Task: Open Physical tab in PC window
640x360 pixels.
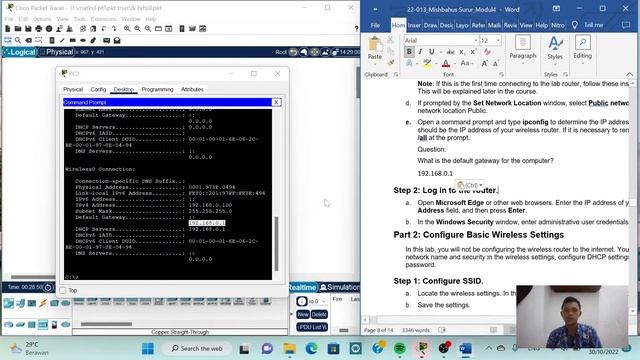Action: 73,89
